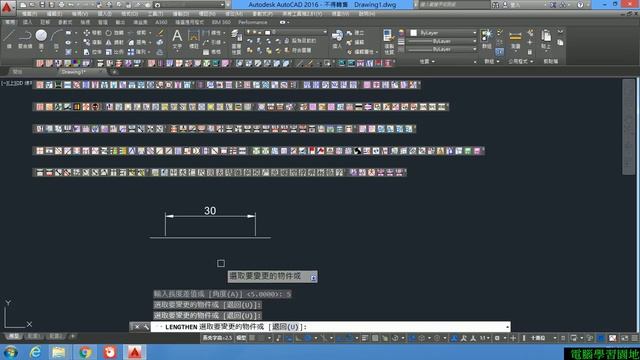The width and height of the screenshot is (640, 360).
Task: Add a new layout with plus button
Action: click(73, 336)
